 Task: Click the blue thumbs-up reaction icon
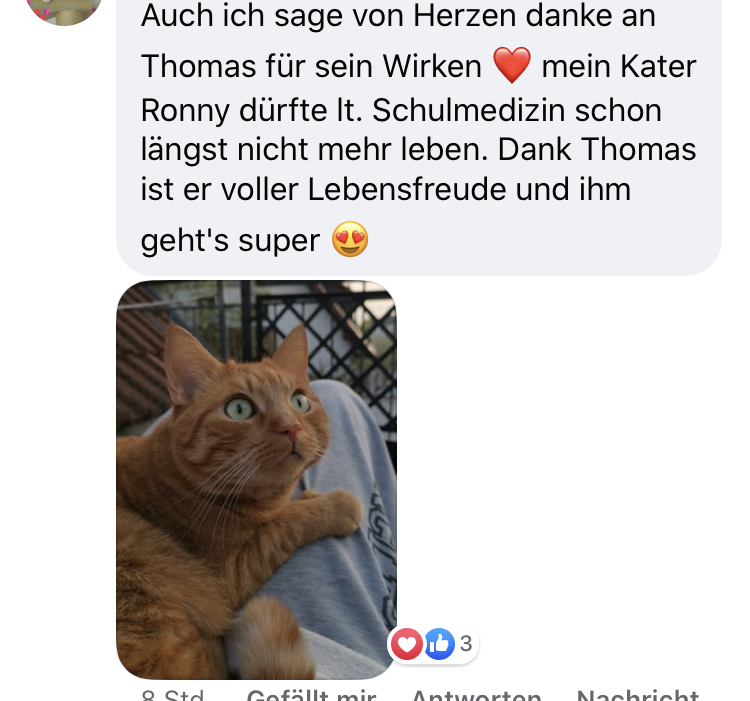pos(439,644)
